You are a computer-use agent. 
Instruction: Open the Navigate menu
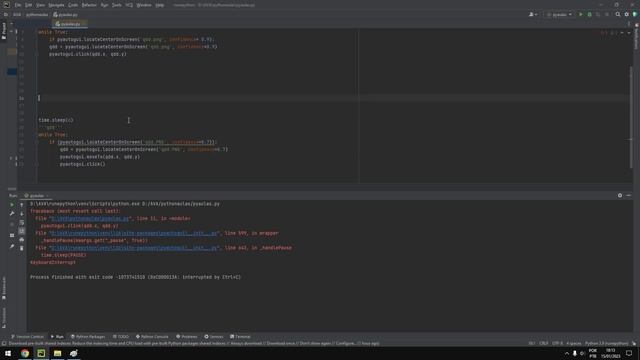(x=56, y=5)
